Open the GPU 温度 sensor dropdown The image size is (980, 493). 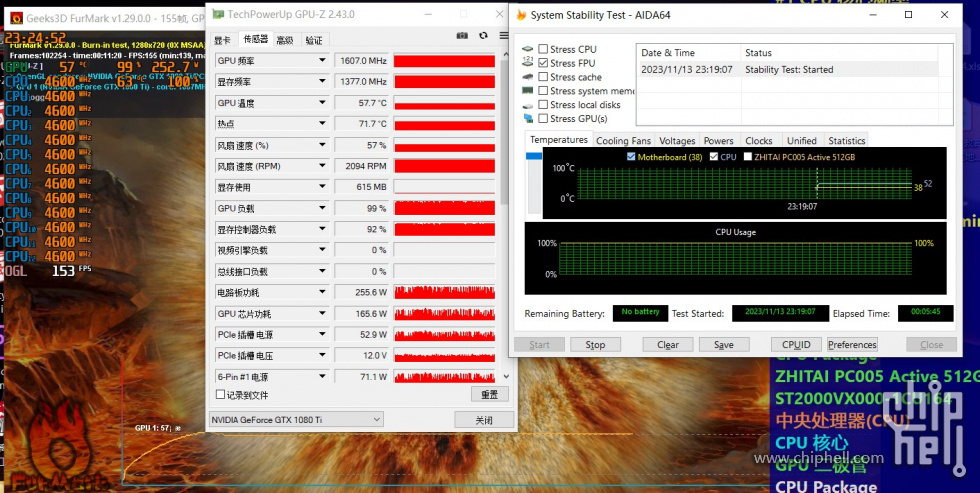[322, 103]
